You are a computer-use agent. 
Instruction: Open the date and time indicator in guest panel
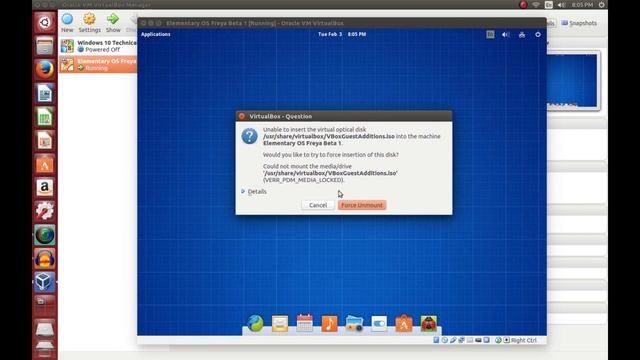tap(342, 34)
